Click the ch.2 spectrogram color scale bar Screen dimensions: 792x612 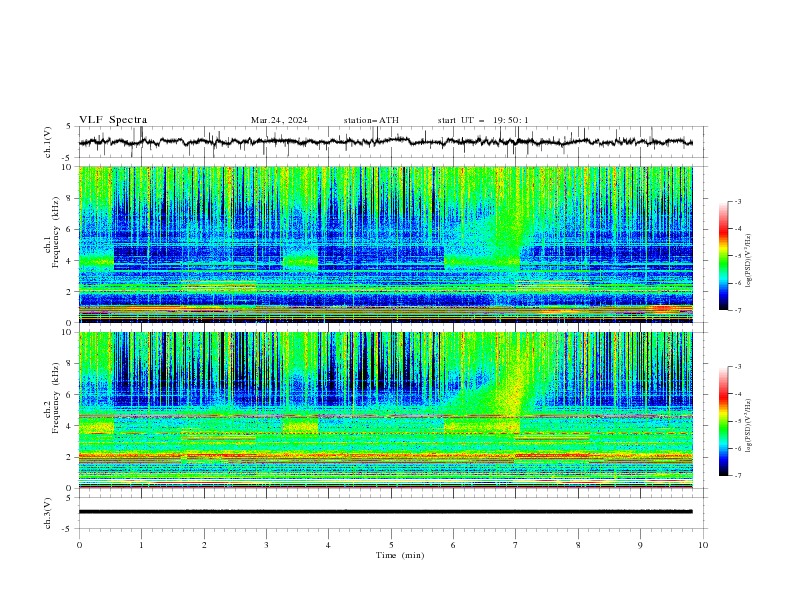tap(724, 421)
